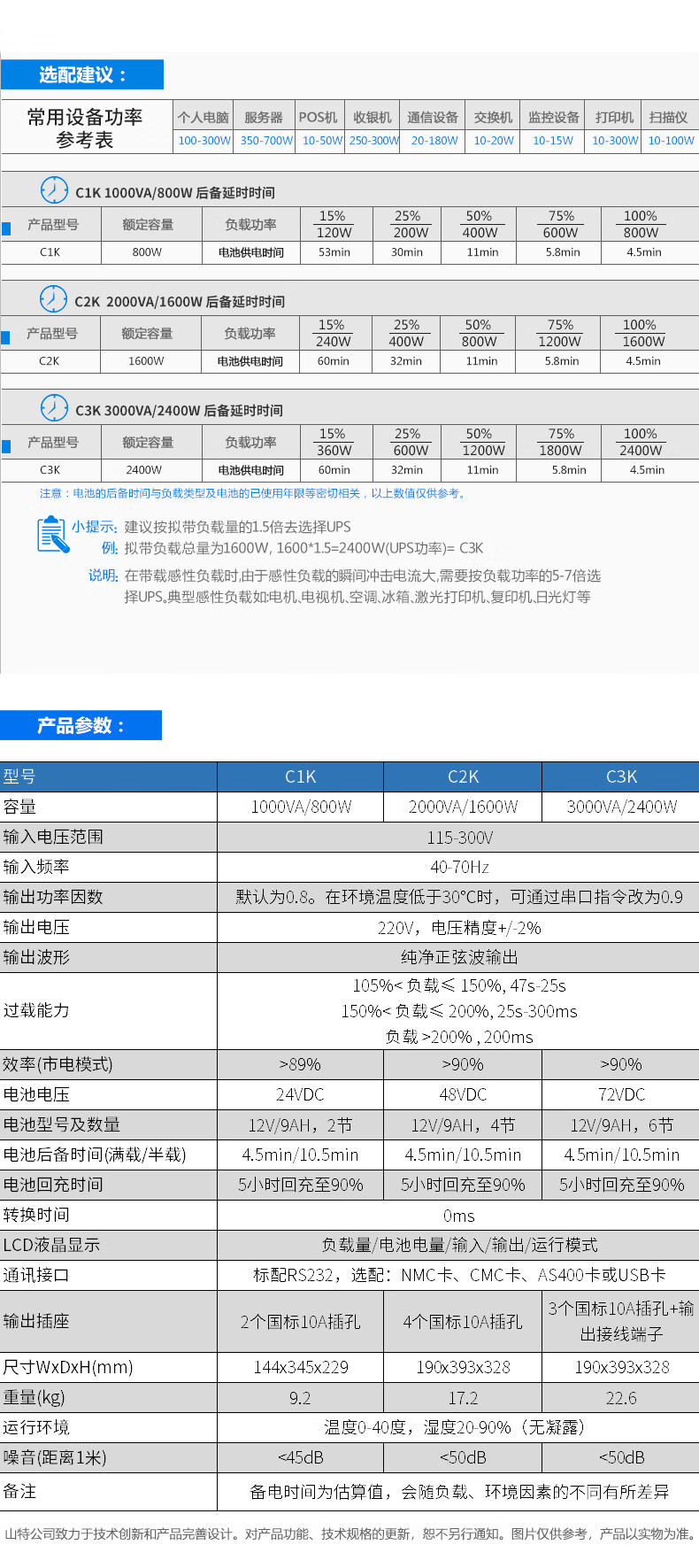Viewport: 699px width, 1568px height.
Task: Click the clock icon beside C2K 2000VA/1600W heading
Action: [54, 299]
